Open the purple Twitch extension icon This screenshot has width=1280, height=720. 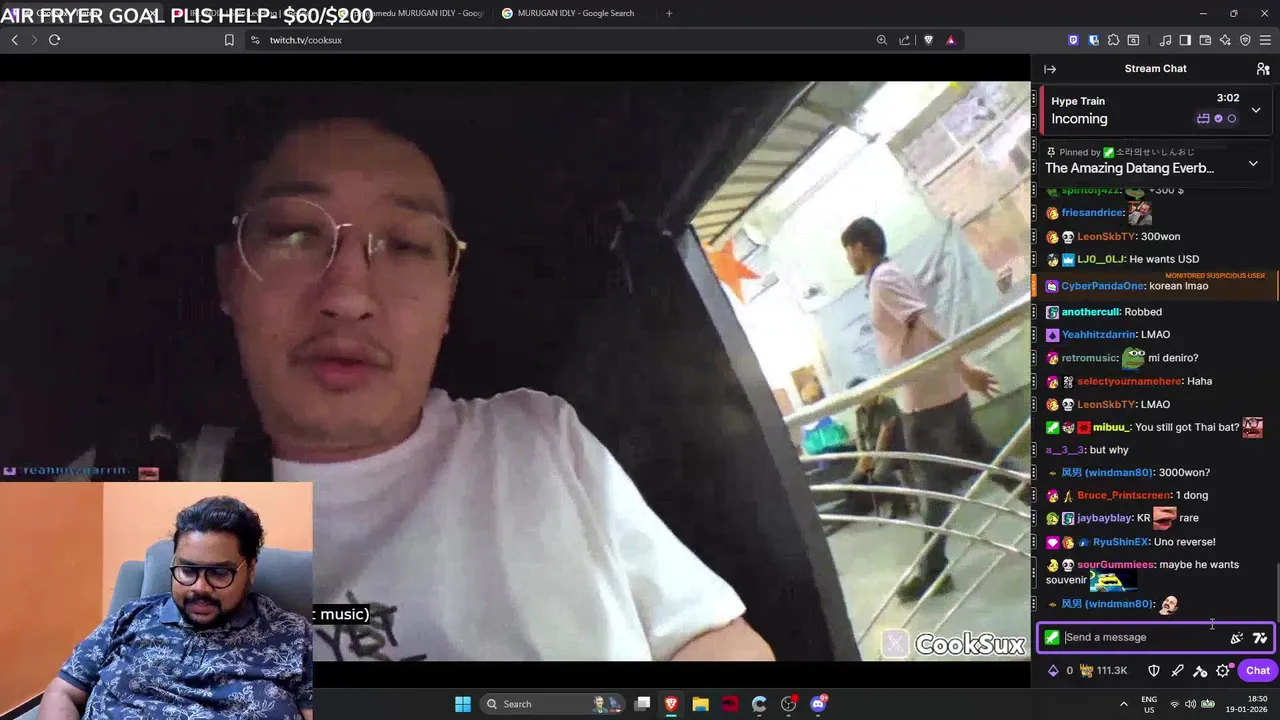(x=1073, y=40)
